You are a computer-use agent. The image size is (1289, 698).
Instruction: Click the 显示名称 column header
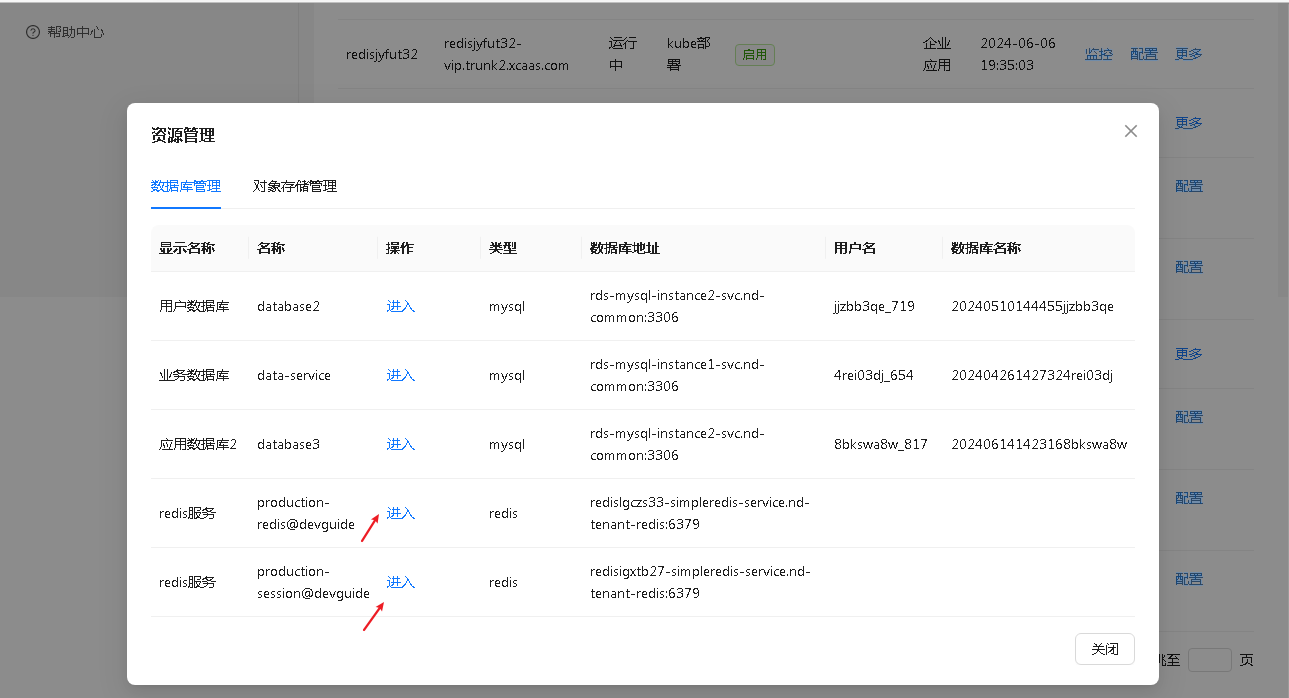tap(187, 248)
